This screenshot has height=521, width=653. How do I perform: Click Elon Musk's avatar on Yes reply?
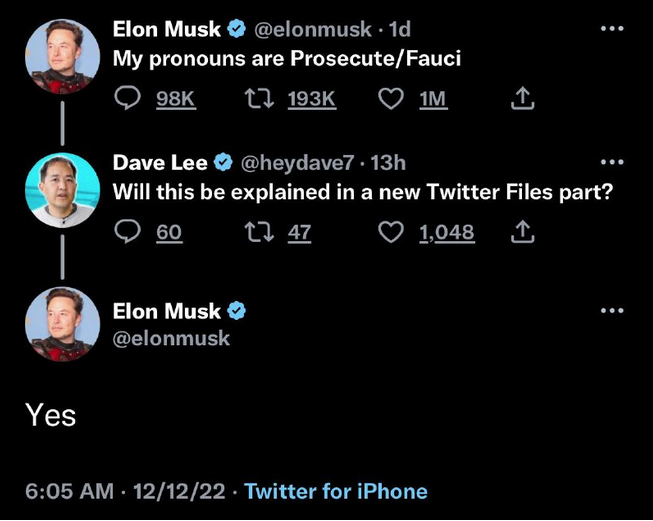pyautogui.click(x=62, y=323)
